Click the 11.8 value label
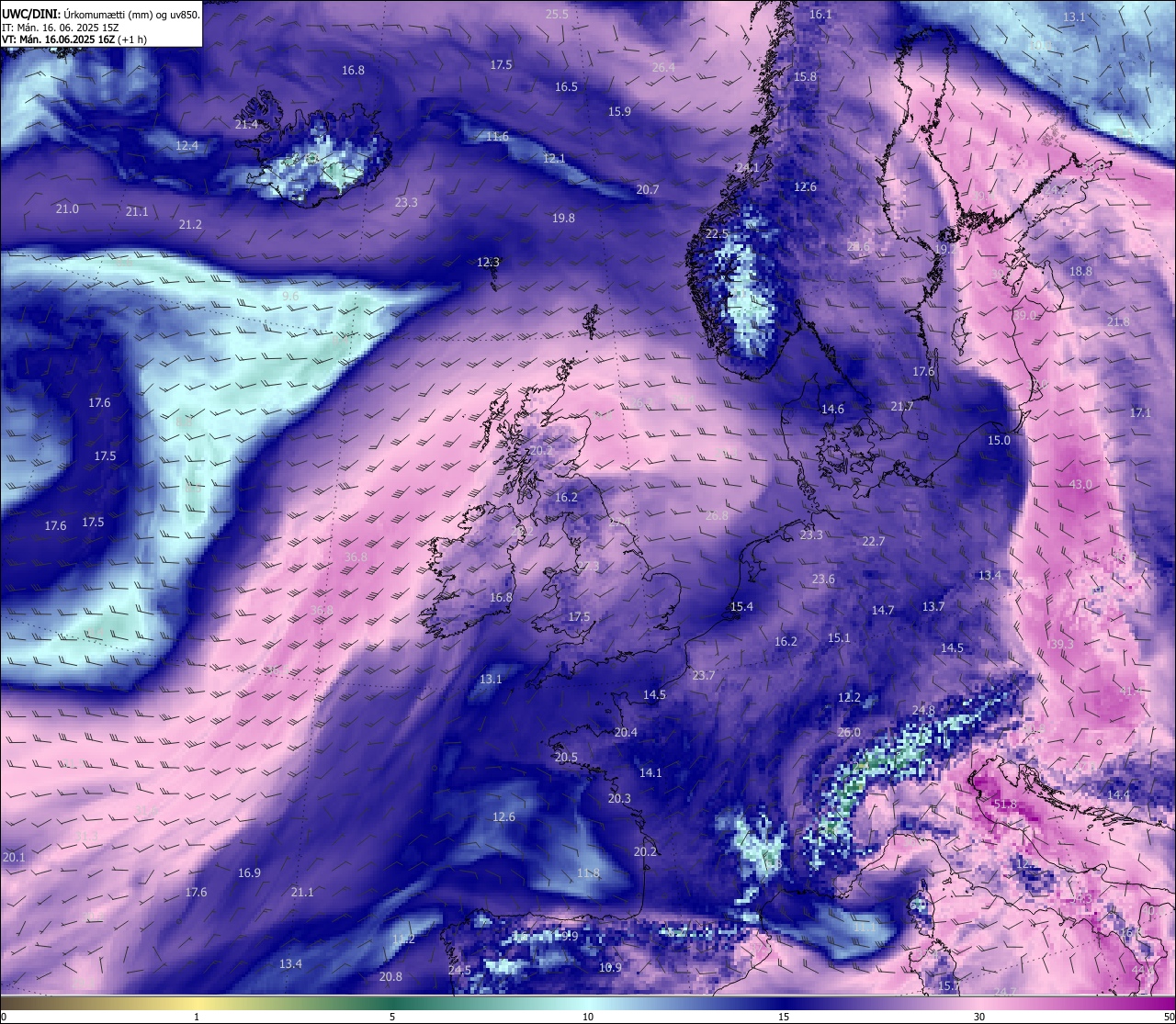The image size is (1176, 1024). 588,872
